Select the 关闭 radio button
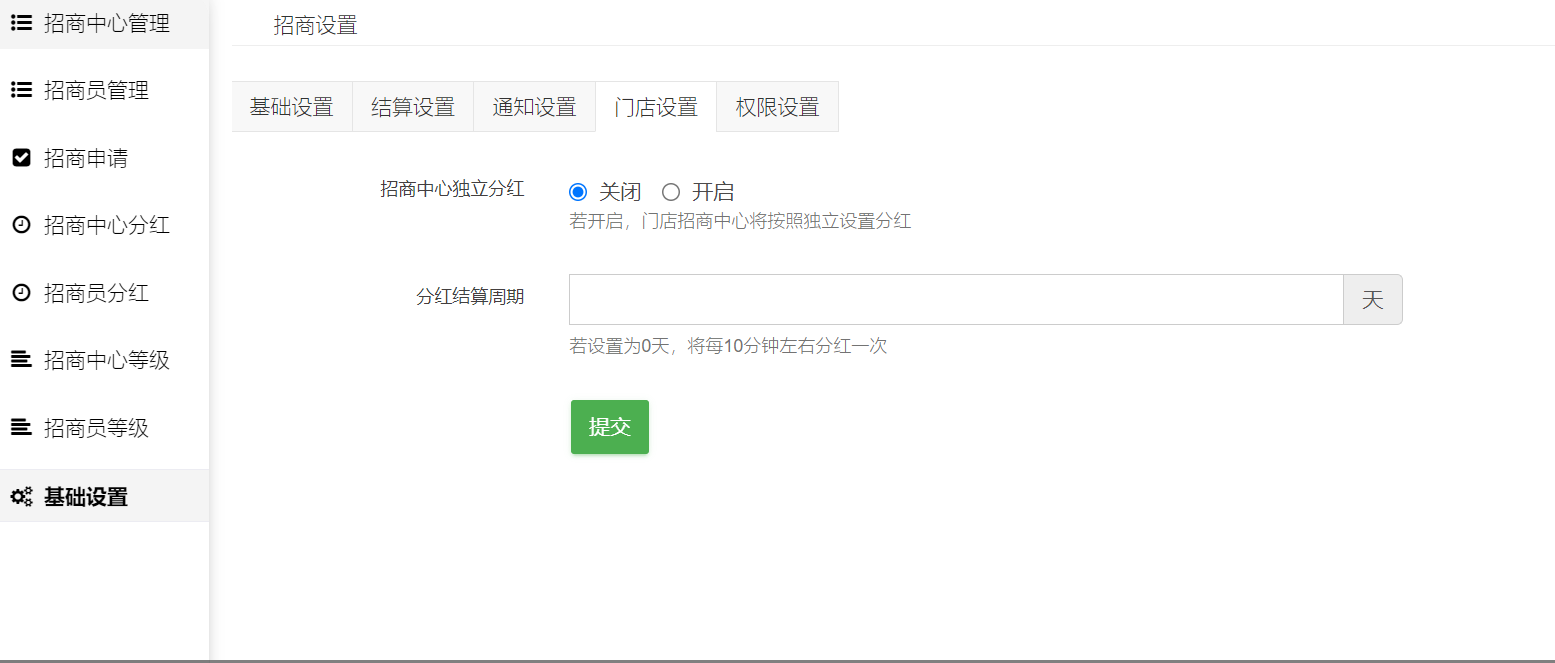The width and height of the screenshot is (1555, 663). (578, 192)
